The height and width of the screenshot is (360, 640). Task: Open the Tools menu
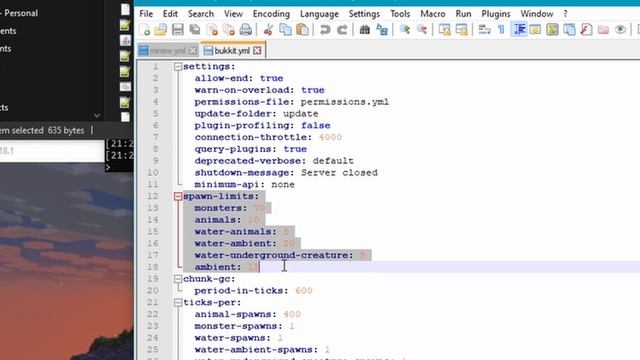point(400,13)
